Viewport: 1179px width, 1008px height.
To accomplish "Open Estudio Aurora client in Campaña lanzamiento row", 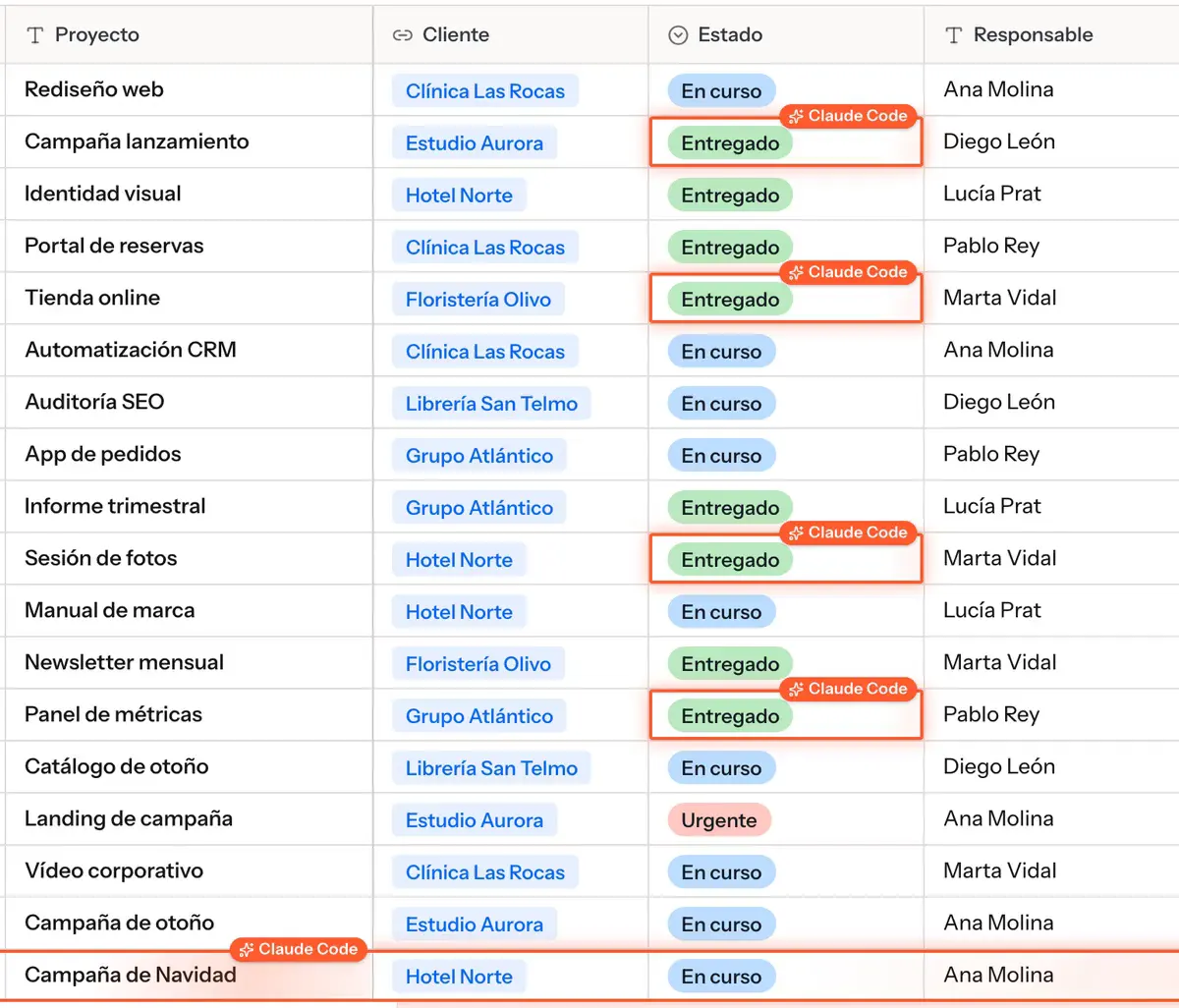I will click(x=475, y=143).
